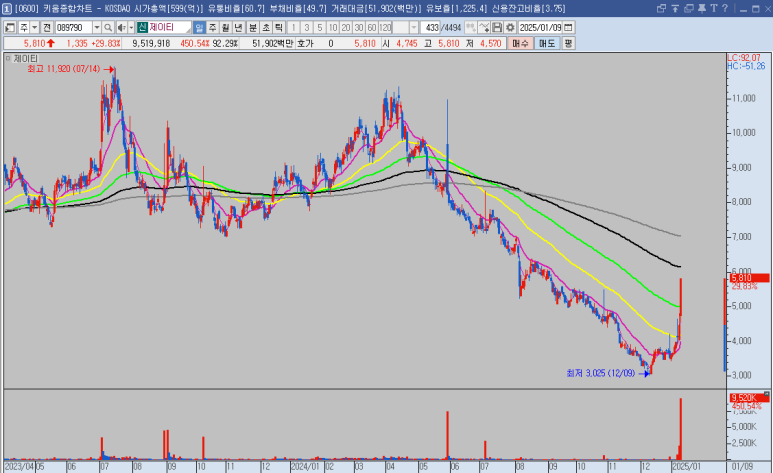Choose the 3 interval button
The width and height of the screenshot is (773, 473).
coord(307,28)
